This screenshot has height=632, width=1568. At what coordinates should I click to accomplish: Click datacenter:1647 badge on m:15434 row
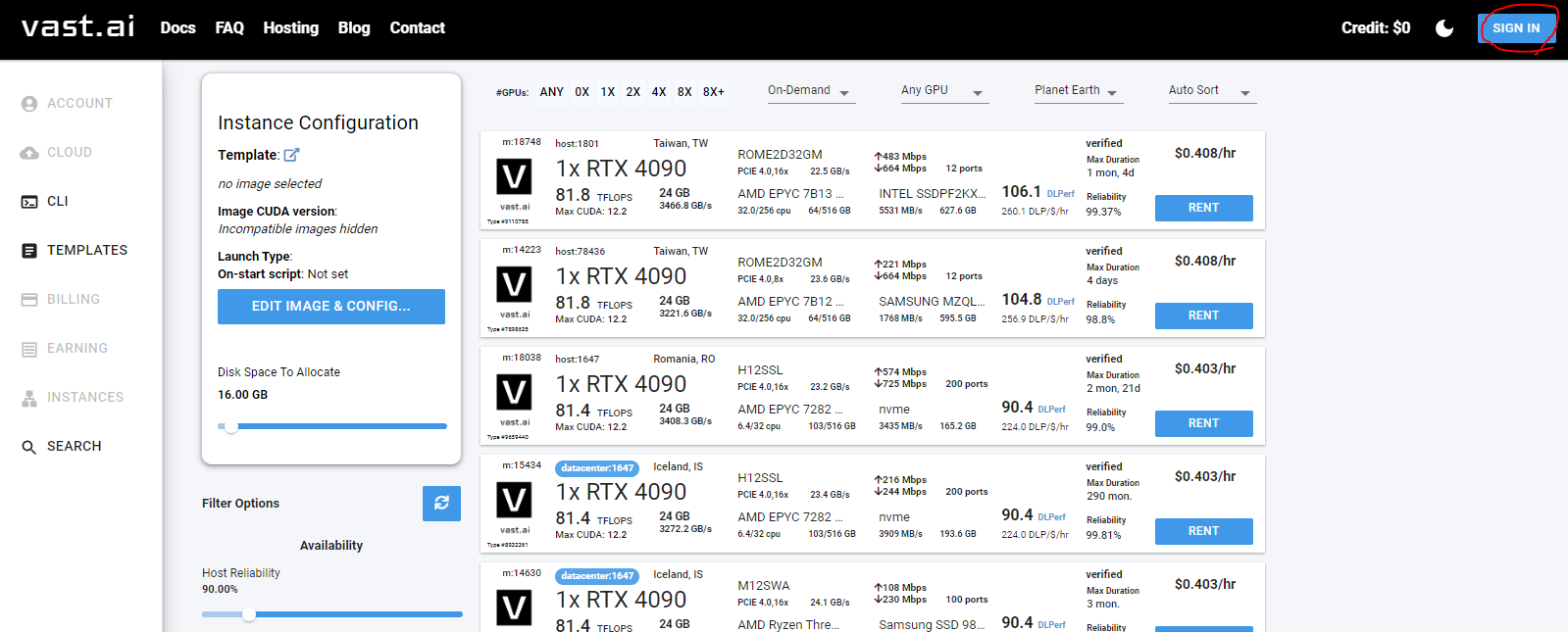point(597,468)
